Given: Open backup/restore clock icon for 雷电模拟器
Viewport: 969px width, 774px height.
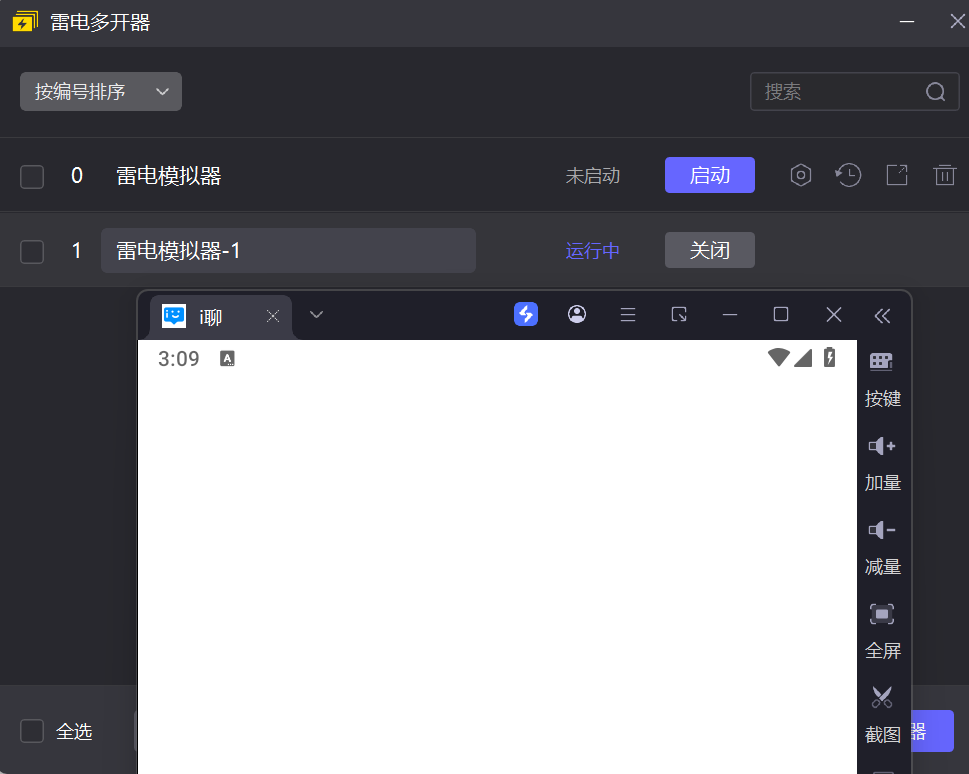Looking at the screenshot, I should tap(848, 175).
